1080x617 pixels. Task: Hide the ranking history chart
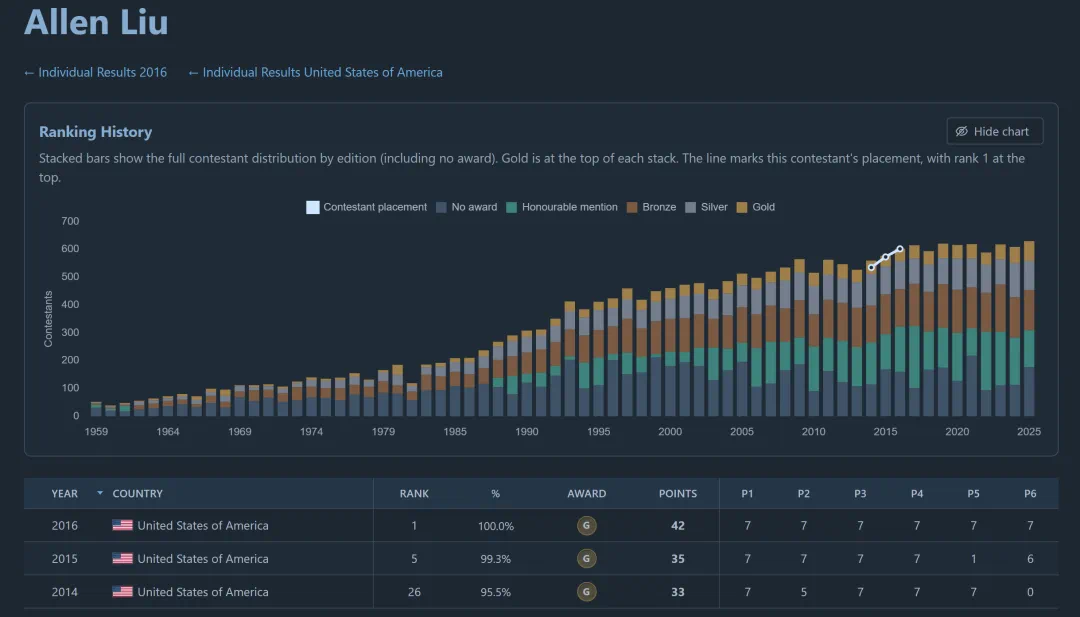pyautogui.click(x=995, y=132)
